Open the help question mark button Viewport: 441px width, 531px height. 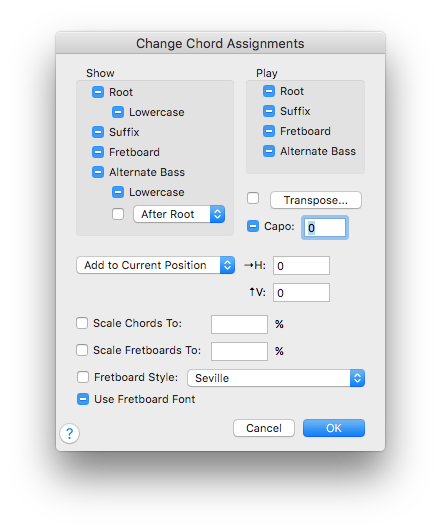[69, 433]
